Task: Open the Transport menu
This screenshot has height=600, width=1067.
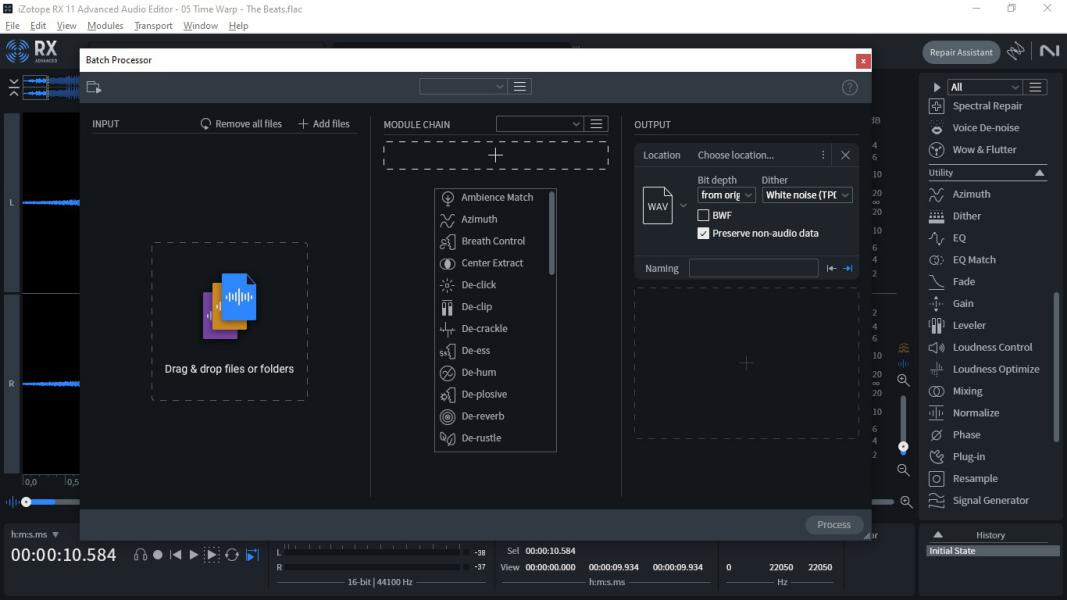Action: [x=153, y=26]
